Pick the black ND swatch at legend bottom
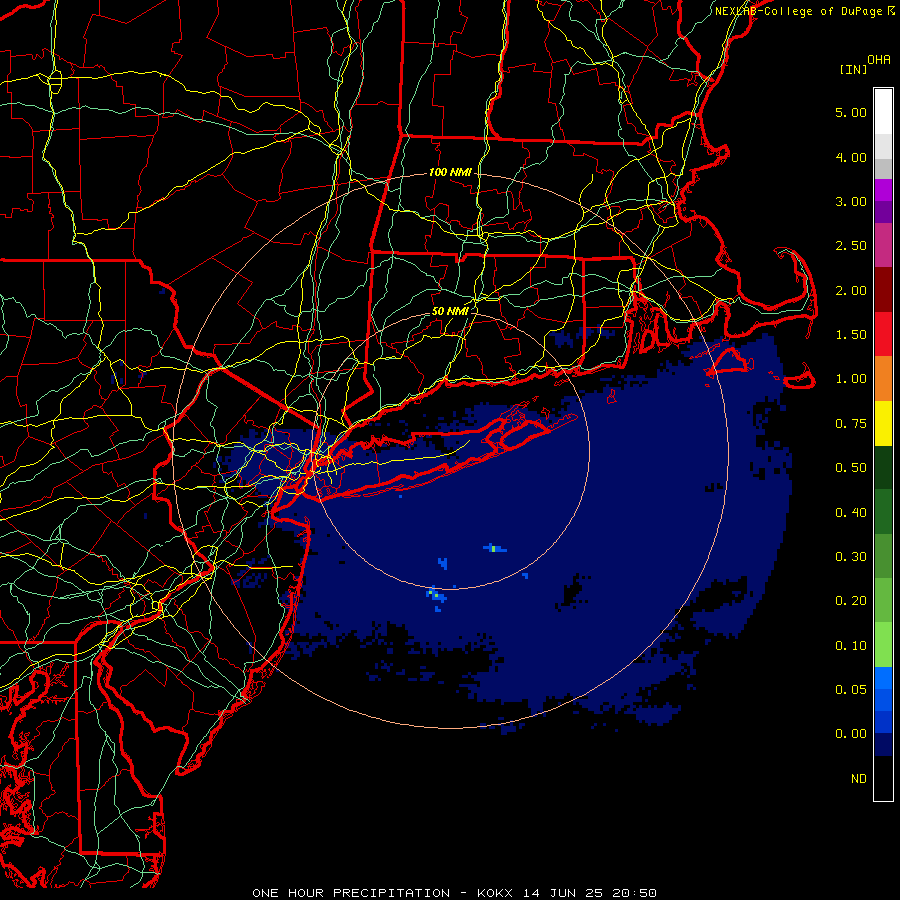This screenshot has width=900, height=900. tap(883, 778)
